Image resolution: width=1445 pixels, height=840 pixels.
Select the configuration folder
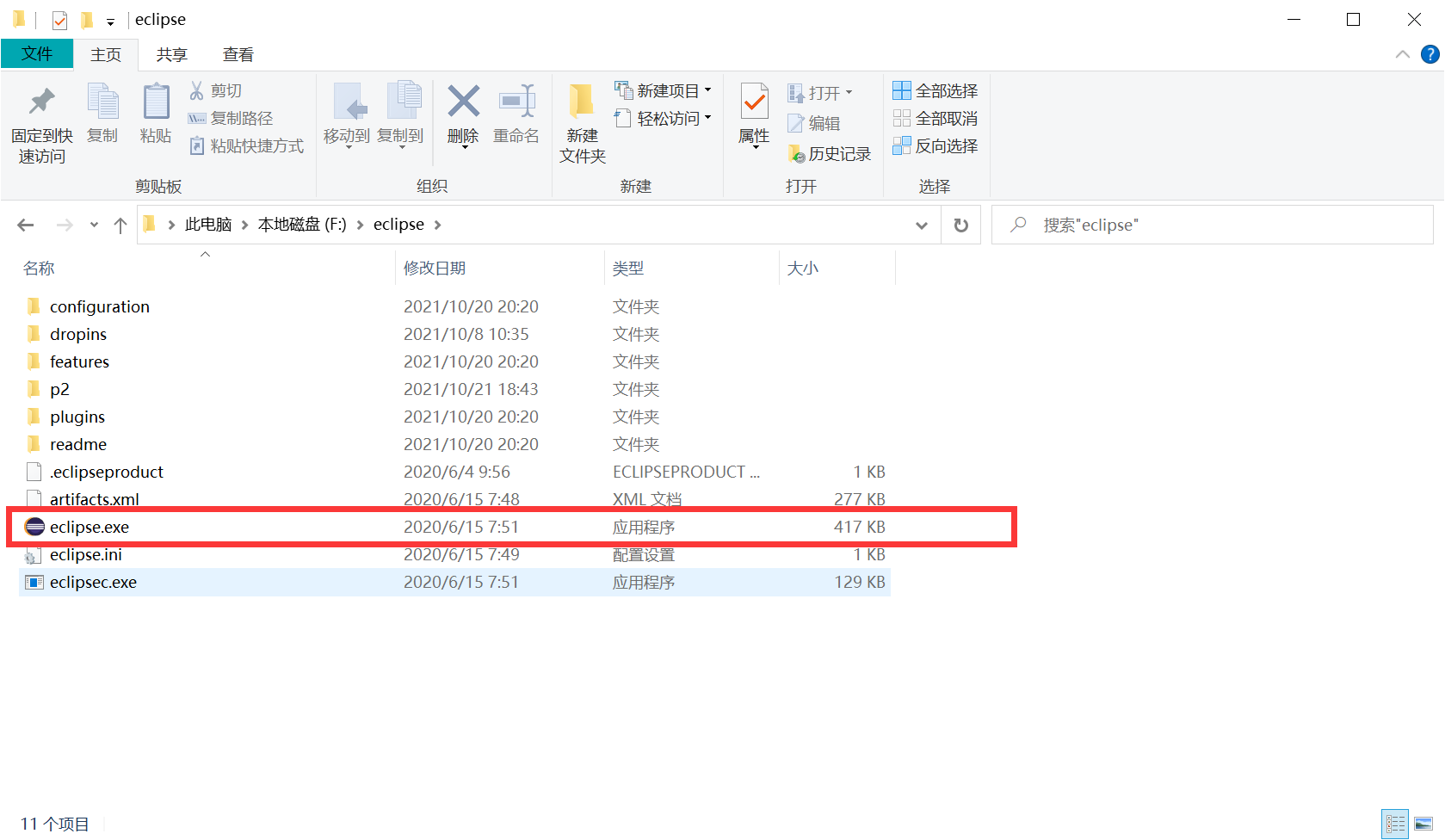tap(454, 306)
